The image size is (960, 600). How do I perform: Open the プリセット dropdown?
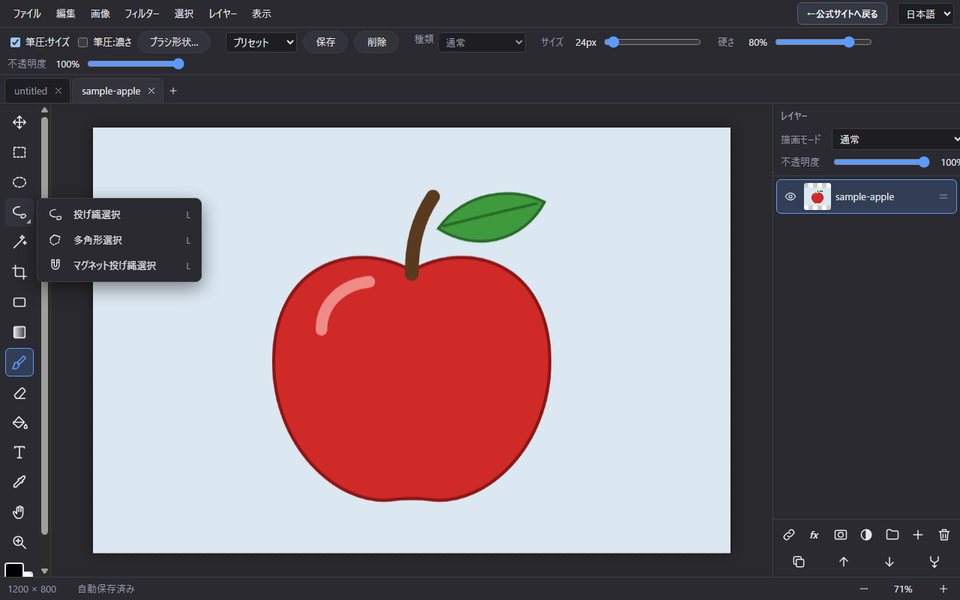point(261,42)
